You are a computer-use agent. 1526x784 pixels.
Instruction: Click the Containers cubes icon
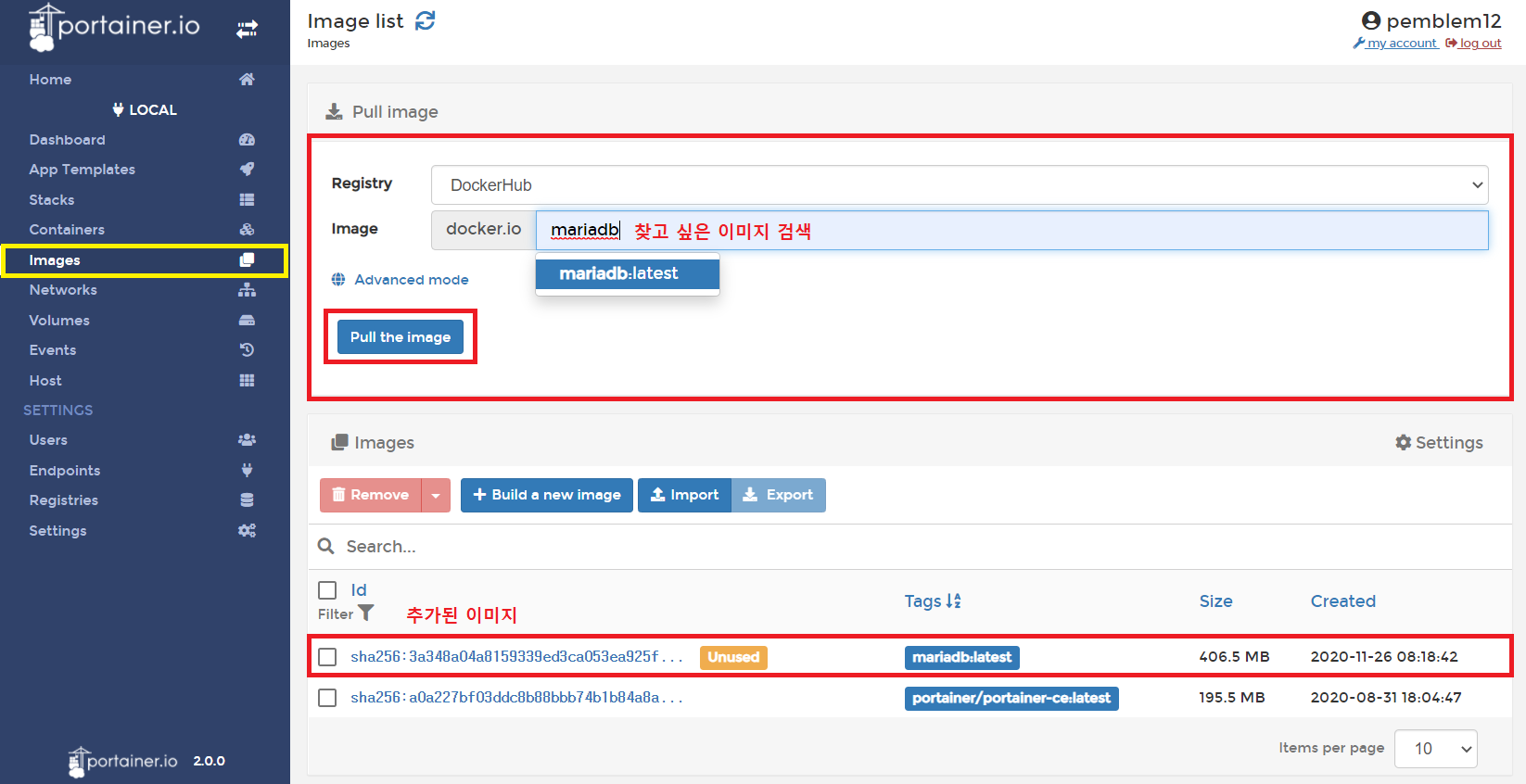[247, 229]
